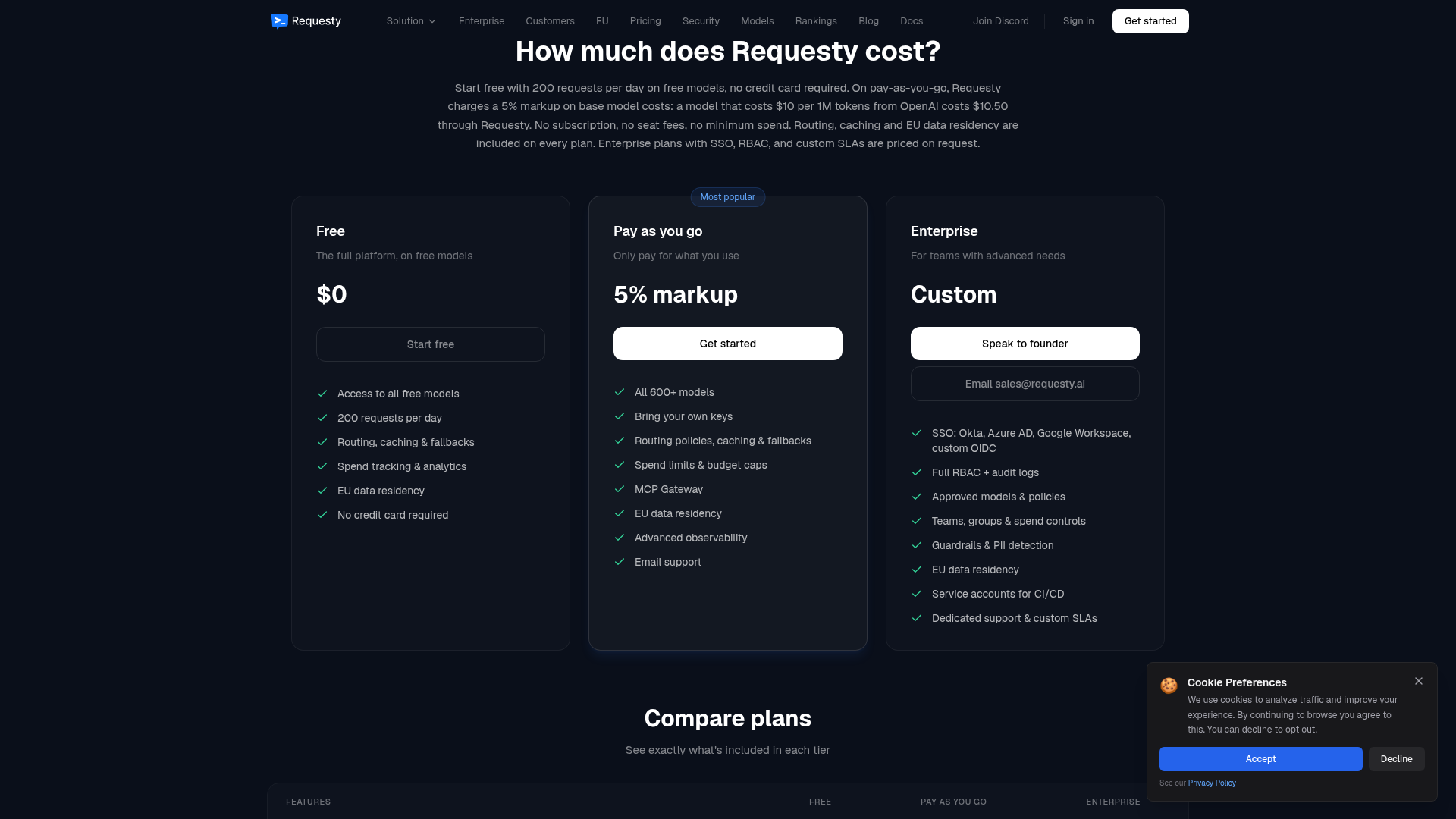
Task: Open the EU nav link
Action: pos(602,21)
